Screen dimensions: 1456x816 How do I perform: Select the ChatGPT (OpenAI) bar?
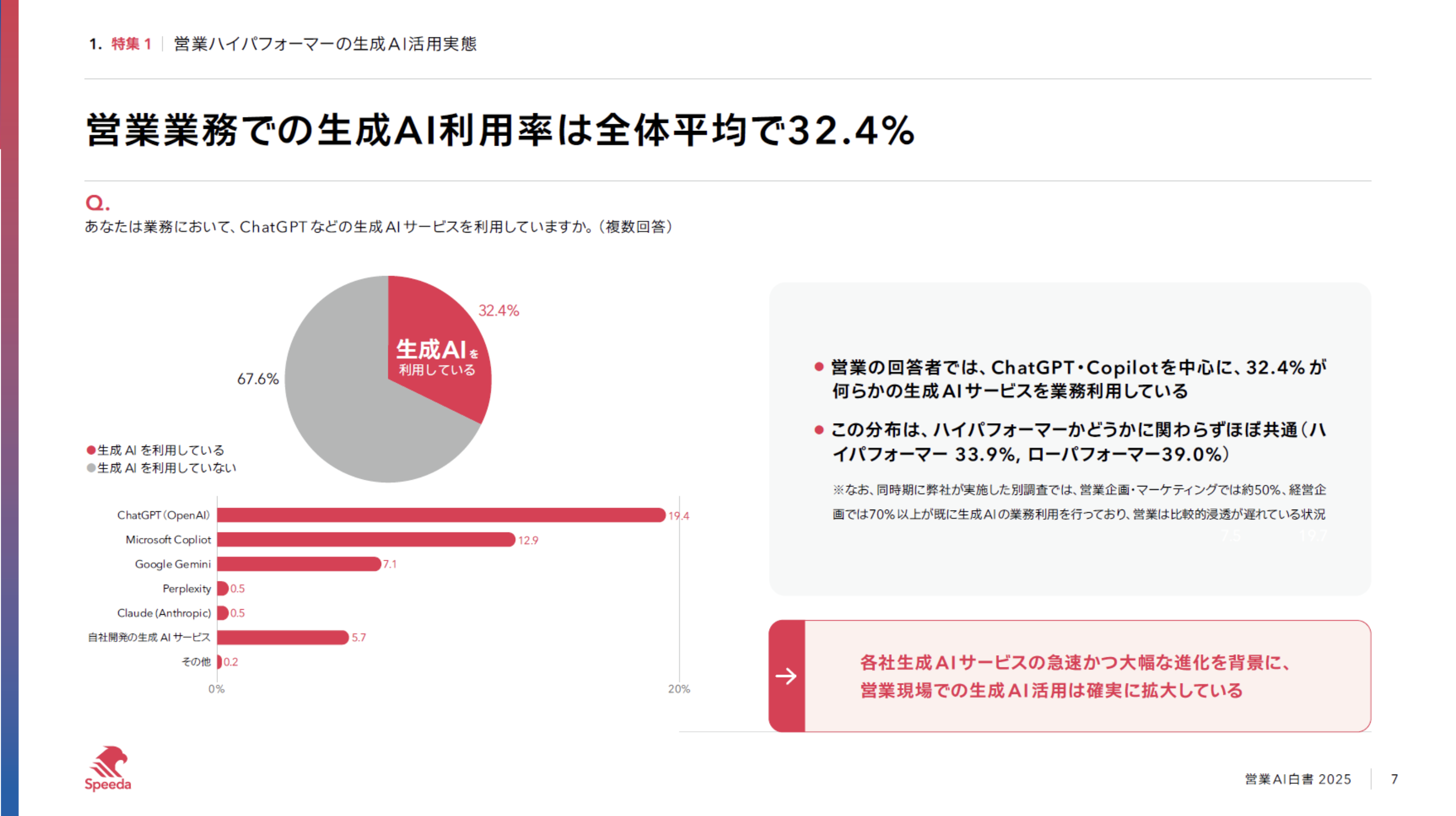441,515
